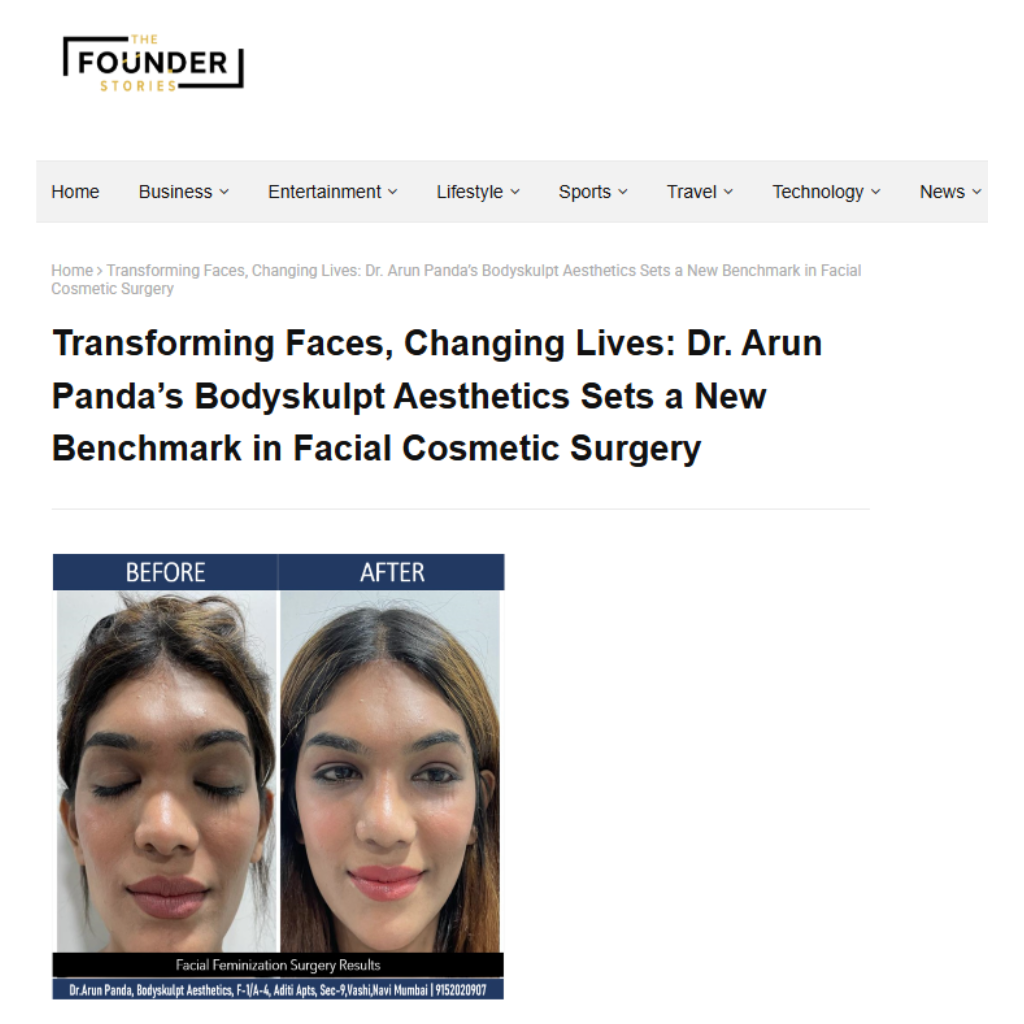Open the Sports menu item
Screen dimensions: 1024x1024
(584, 191)
